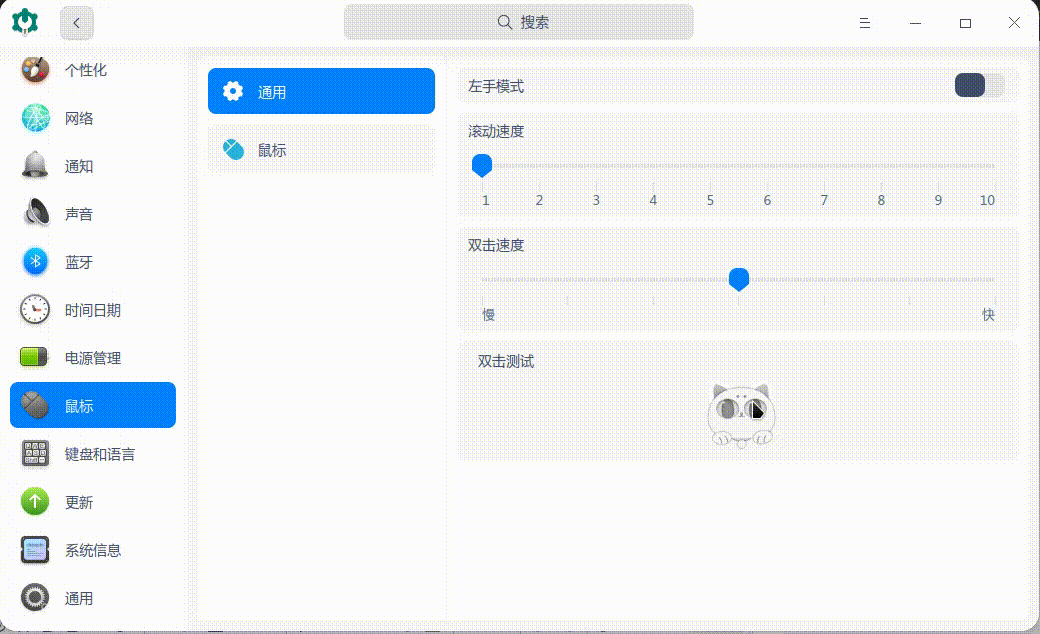Viewport: 1040px width, 634px height.
Task: Open the hamburger menu at top right
Action: click(864, 22)
